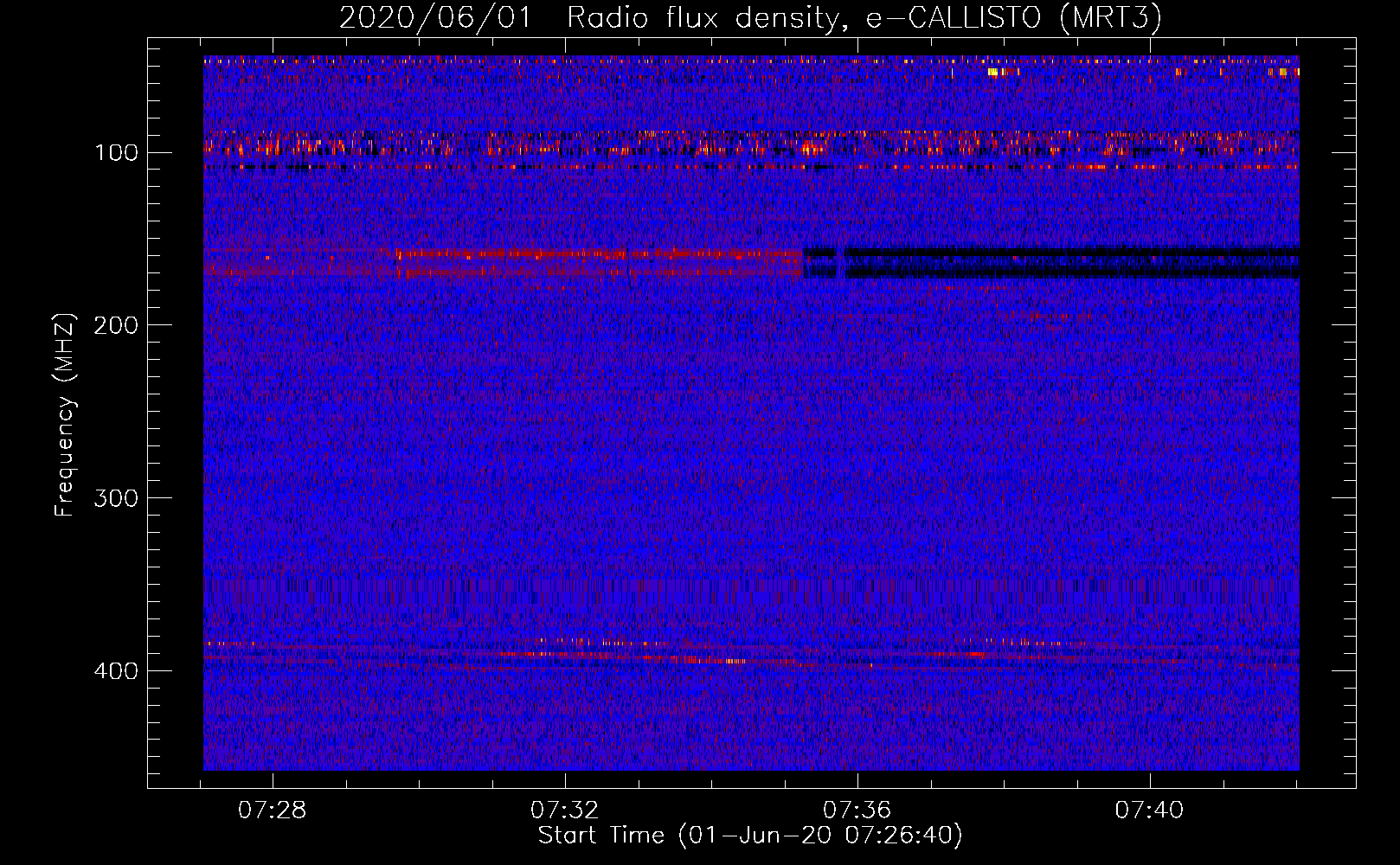Click the 'Start Time (01-Jun-20 07:26:40)' x-axis label
Viewport: 1400px width, 865px height.
(750, 836)
